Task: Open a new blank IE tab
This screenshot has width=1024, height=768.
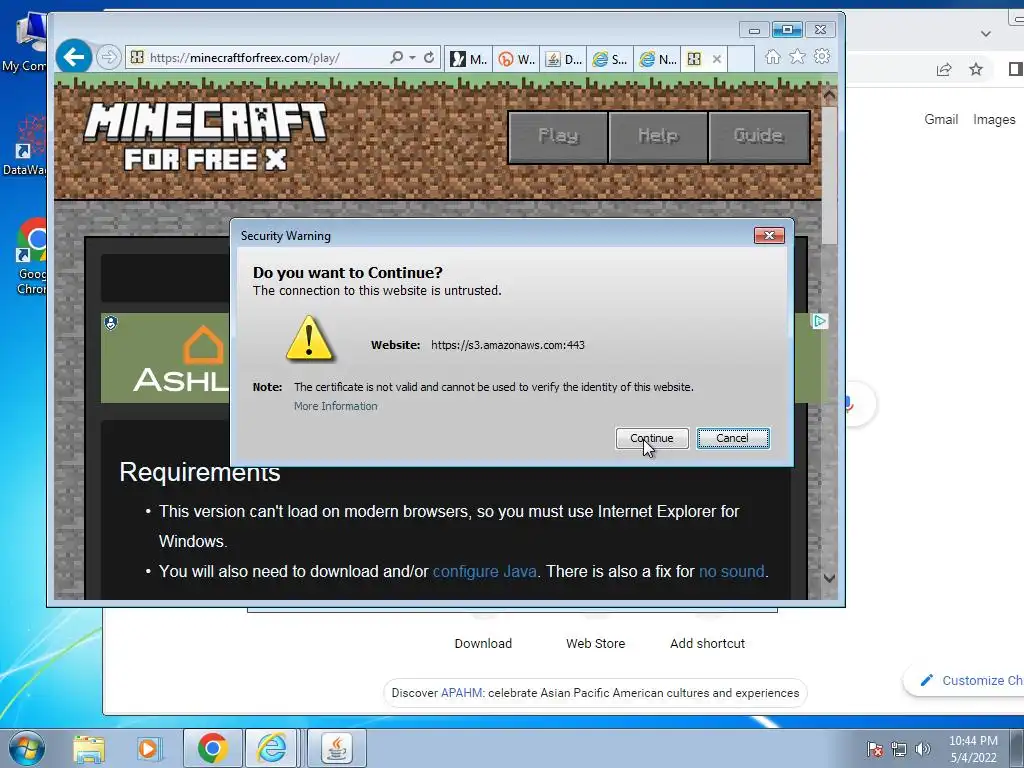Action: 741,59
